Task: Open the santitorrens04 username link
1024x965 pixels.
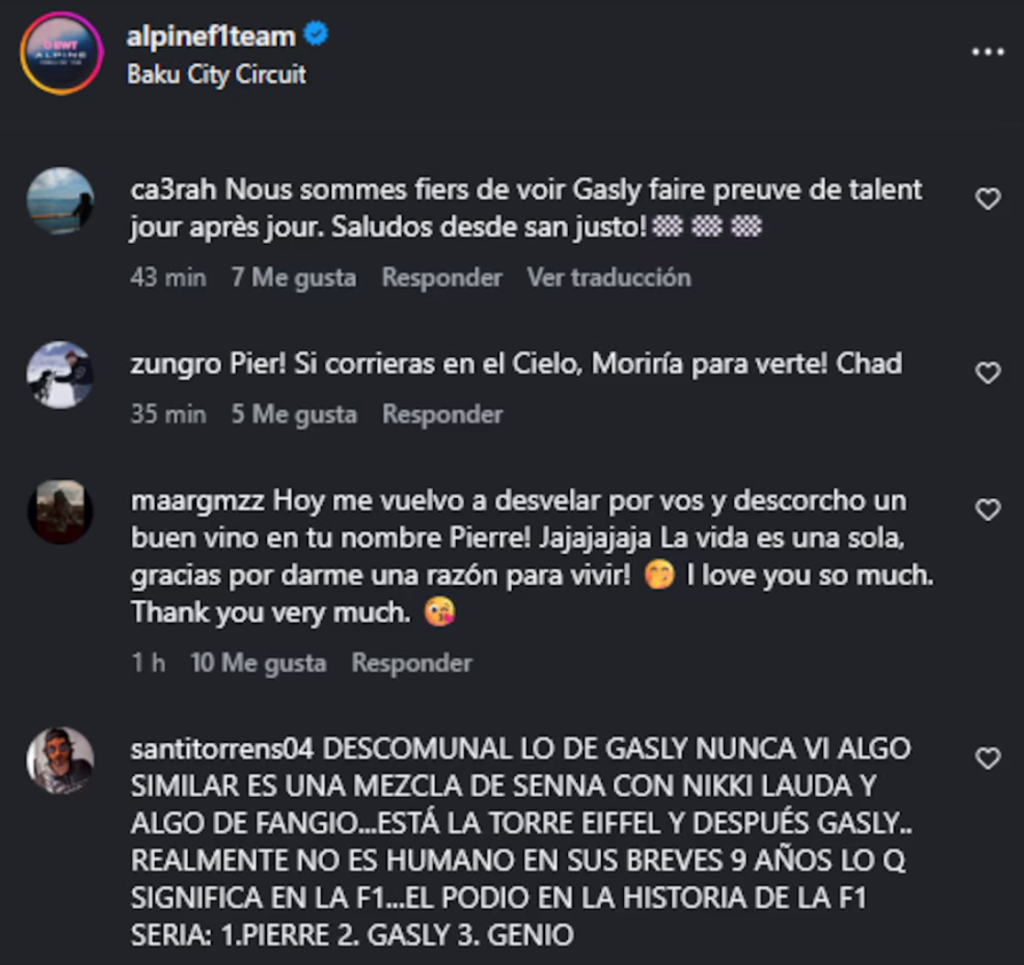Action: [x=222, y=749]
